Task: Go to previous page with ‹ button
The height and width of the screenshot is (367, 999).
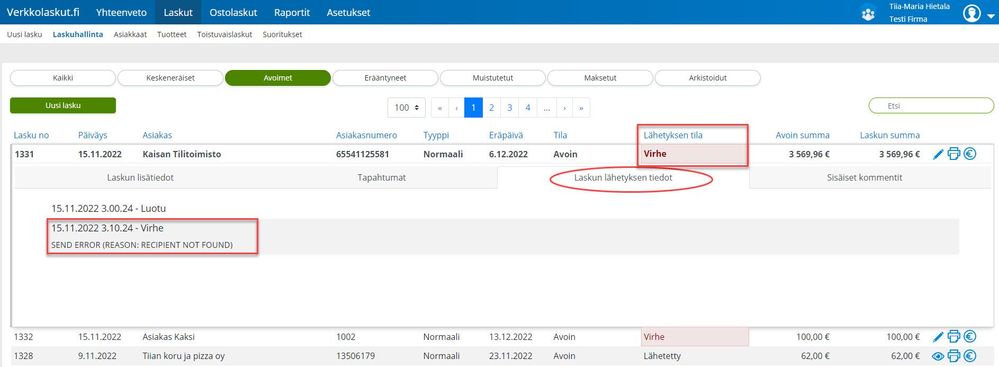Action: coord(457,108)
